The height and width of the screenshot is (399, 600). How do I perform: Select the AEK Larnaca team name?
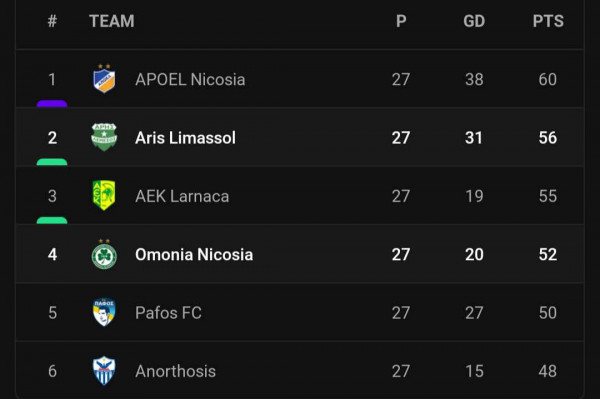(182, 196)
